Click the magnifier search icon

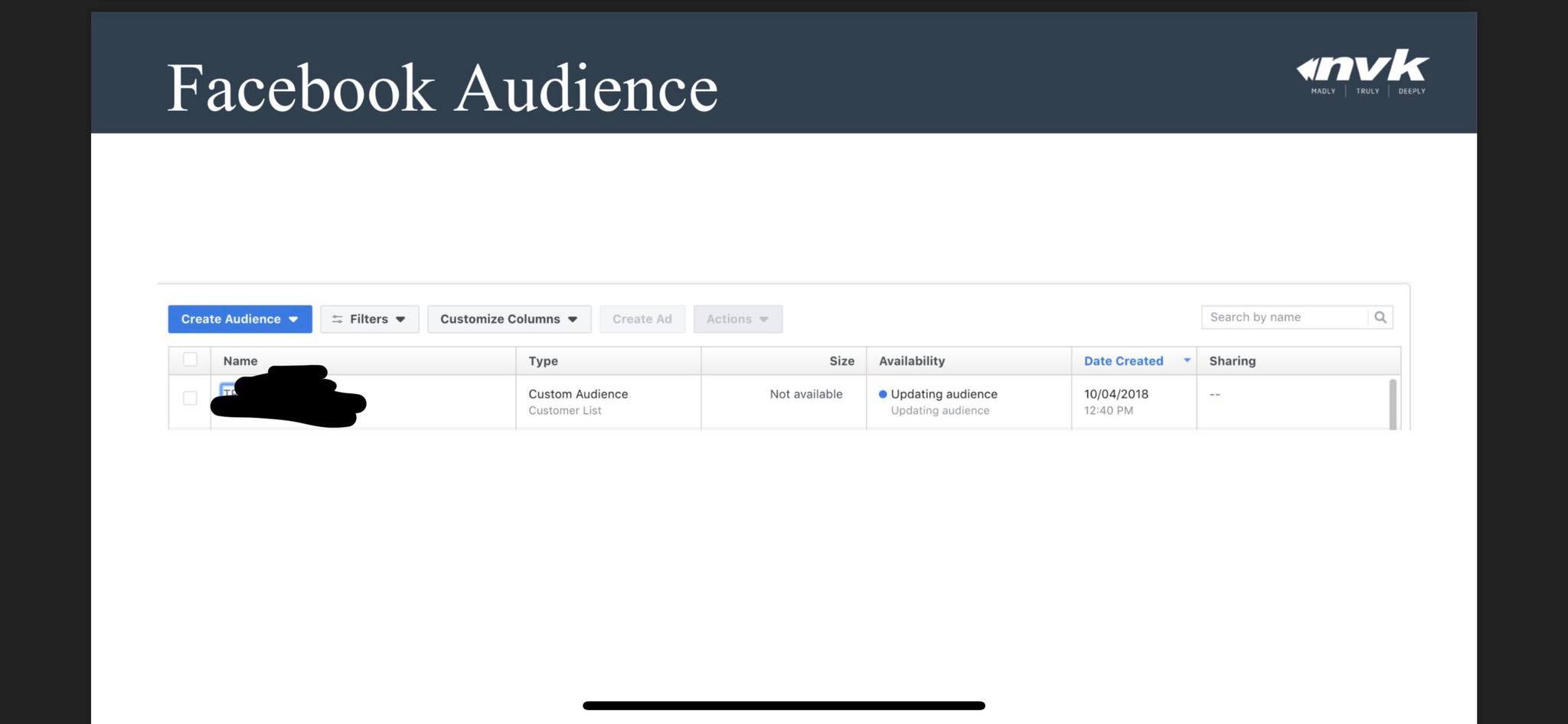pyautogui.click(x=1380, y=317)
